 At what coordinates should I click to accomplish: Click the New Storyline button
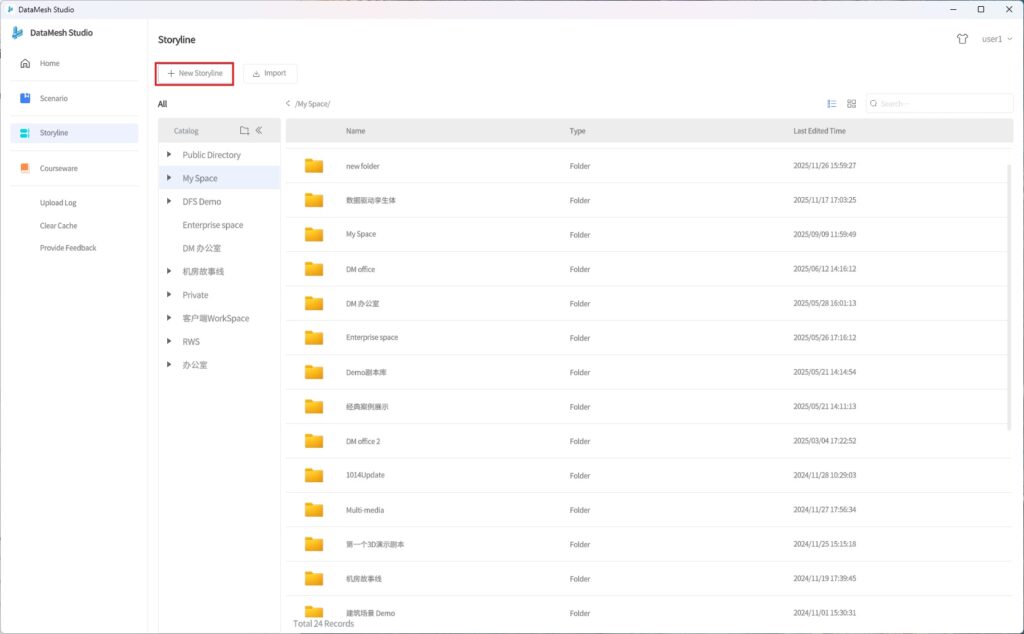tap(195, 73)
